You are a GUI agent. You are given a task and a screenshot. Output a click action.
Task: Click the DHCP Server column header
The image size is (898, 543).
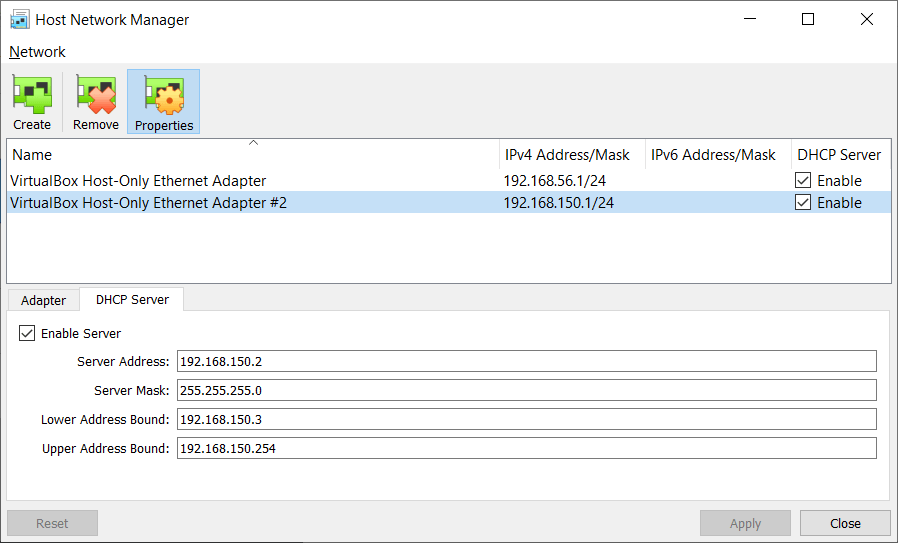coord(839,155)
